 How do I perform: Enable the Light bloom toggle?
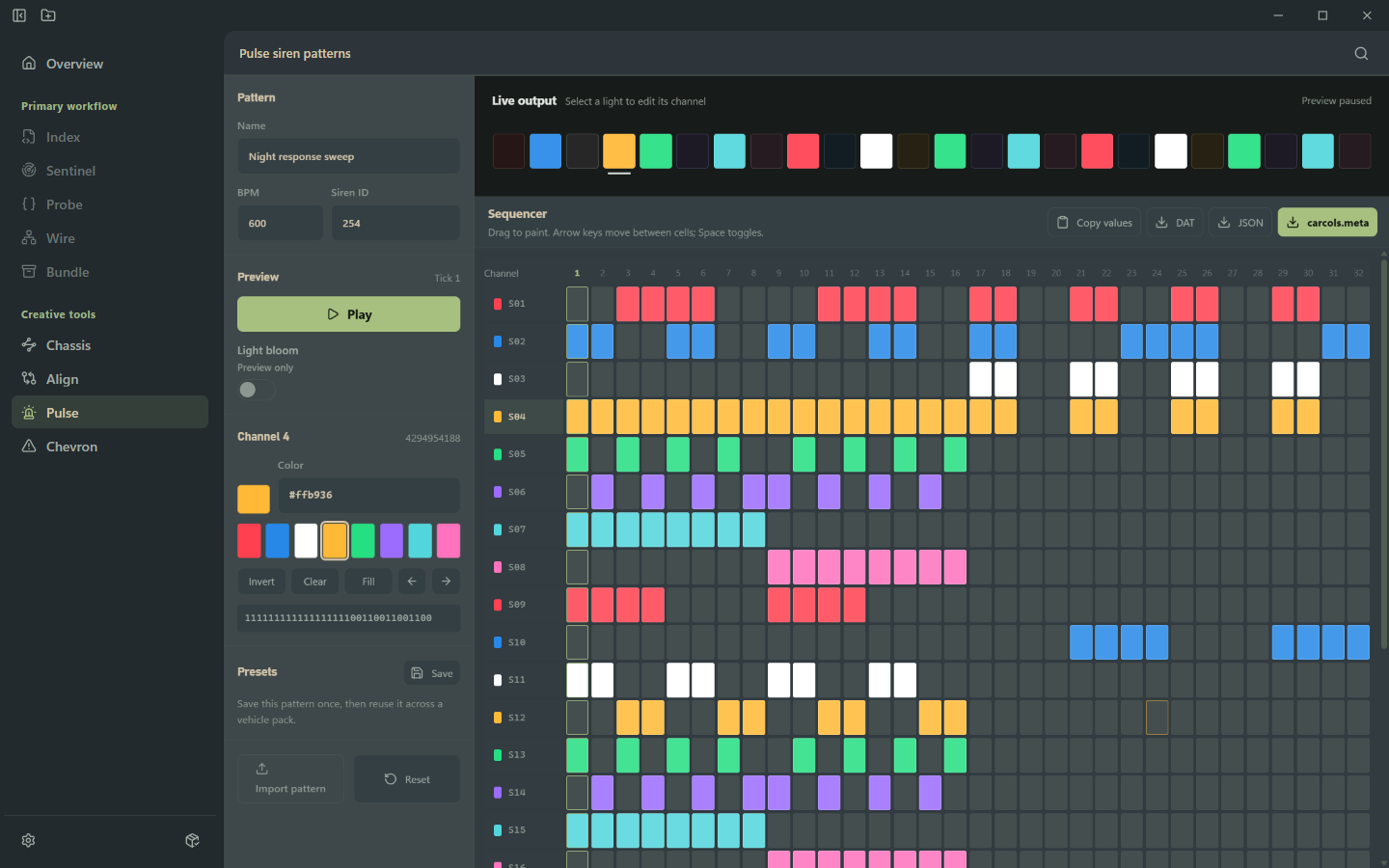pos(257,390)
